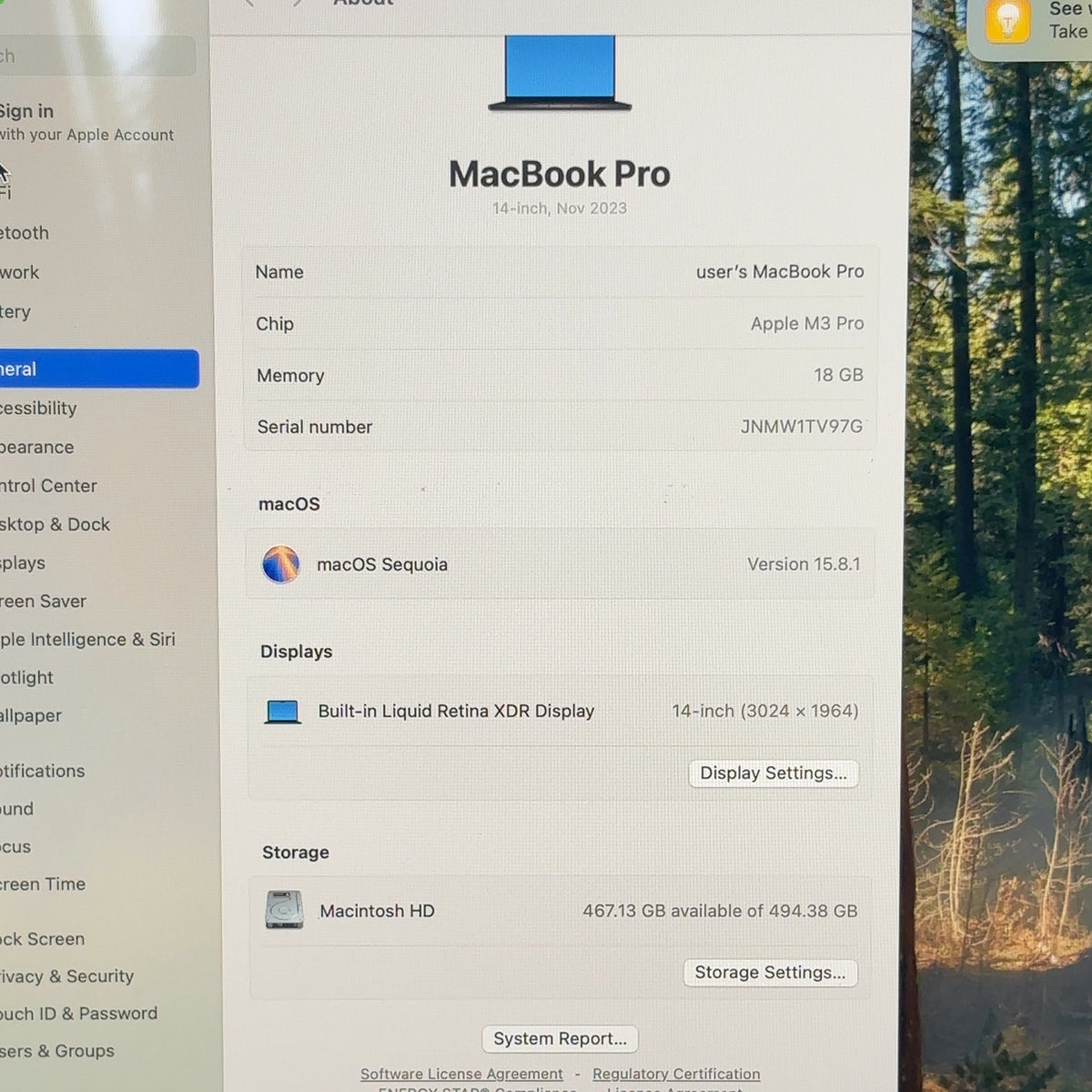This screenshot has width=1092, height=1092.
Task: Click "467.13 GB available of 494.38 GB"
Action: click(720, 911)
